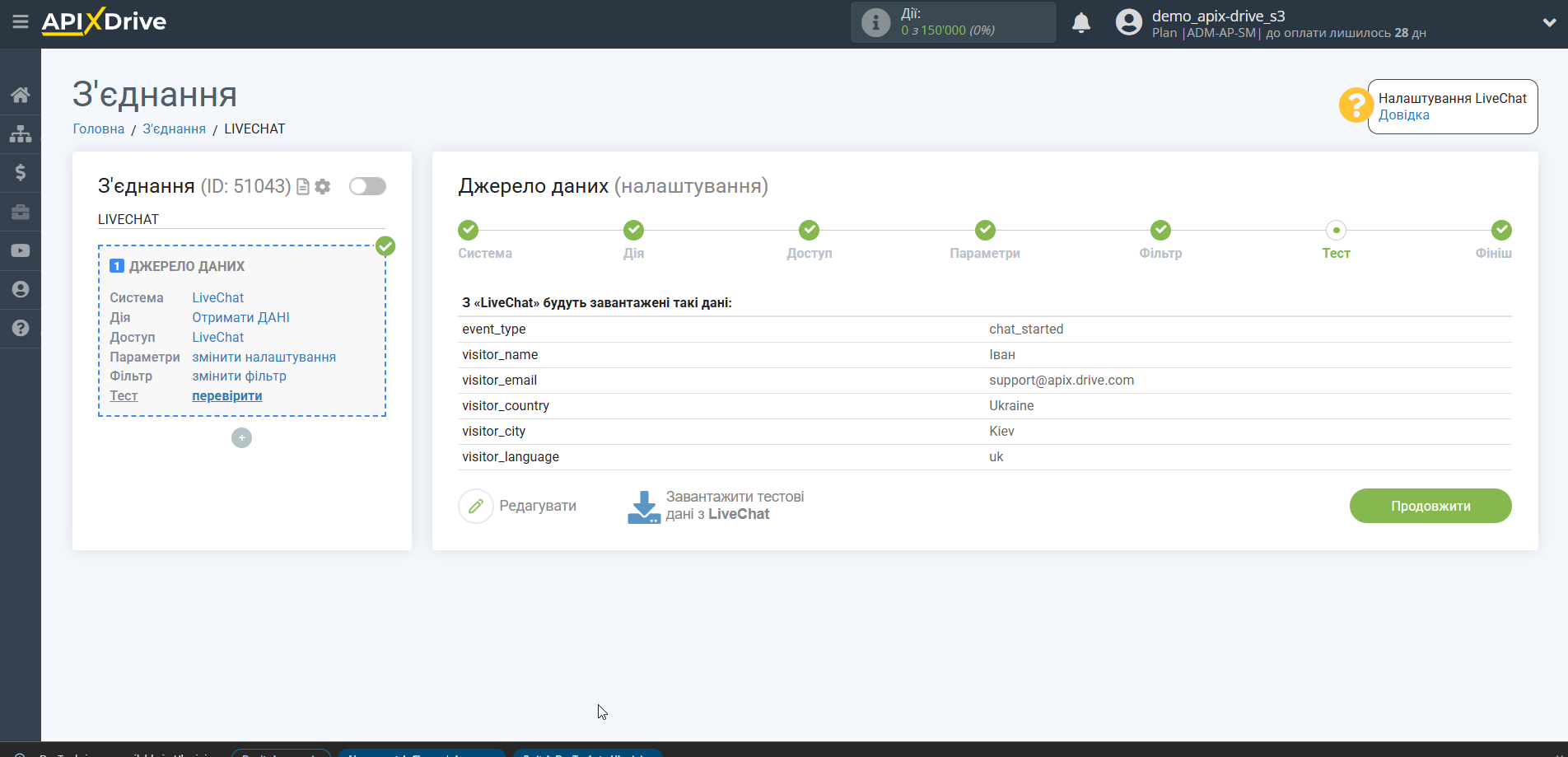Screen dimensions: 1568x757
Task: Click the LIVECHAT connection name field
Action: (241, 220)
